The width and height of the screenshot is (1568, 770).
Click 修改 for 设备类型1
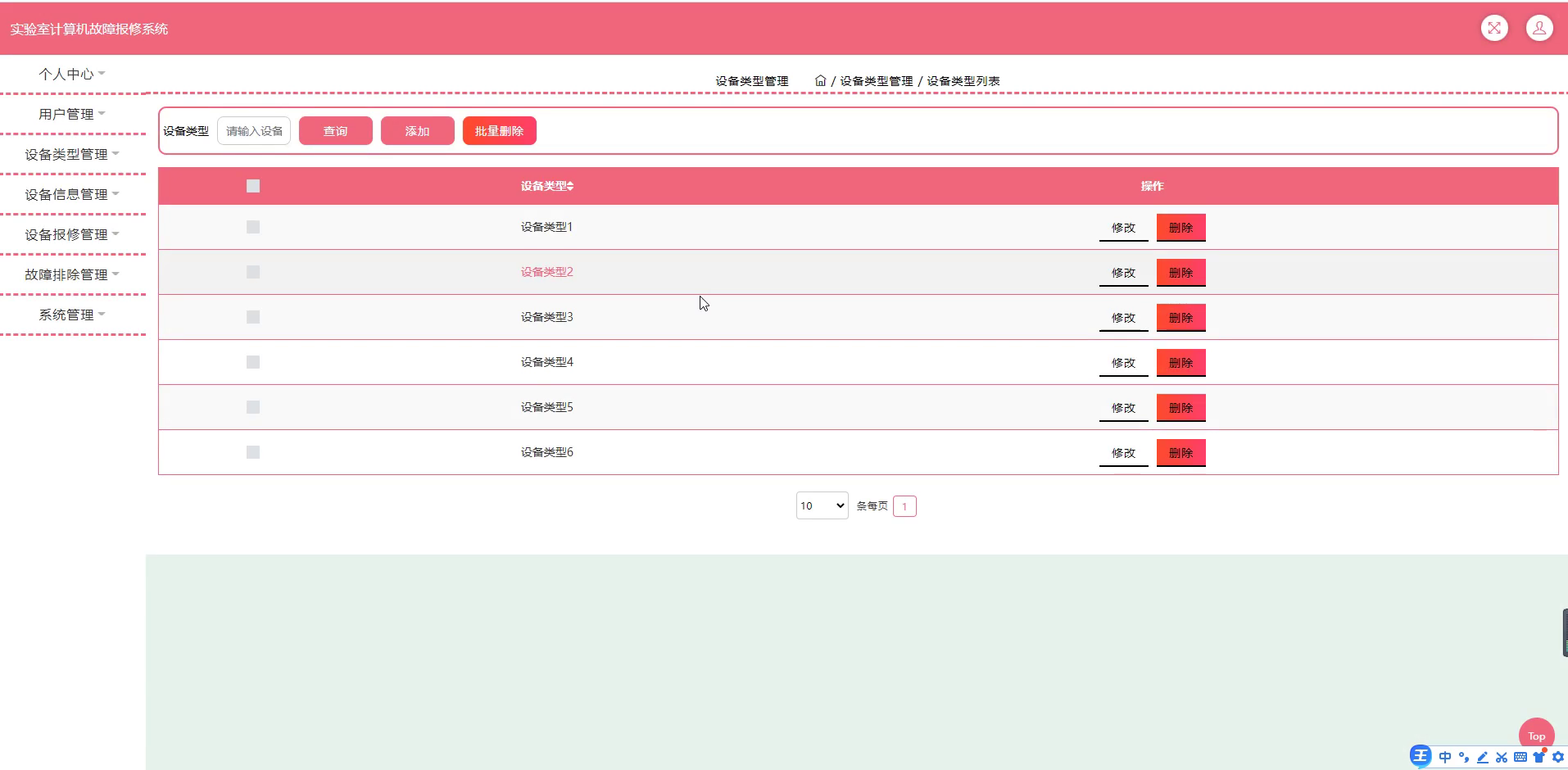tap(1124, 228)
